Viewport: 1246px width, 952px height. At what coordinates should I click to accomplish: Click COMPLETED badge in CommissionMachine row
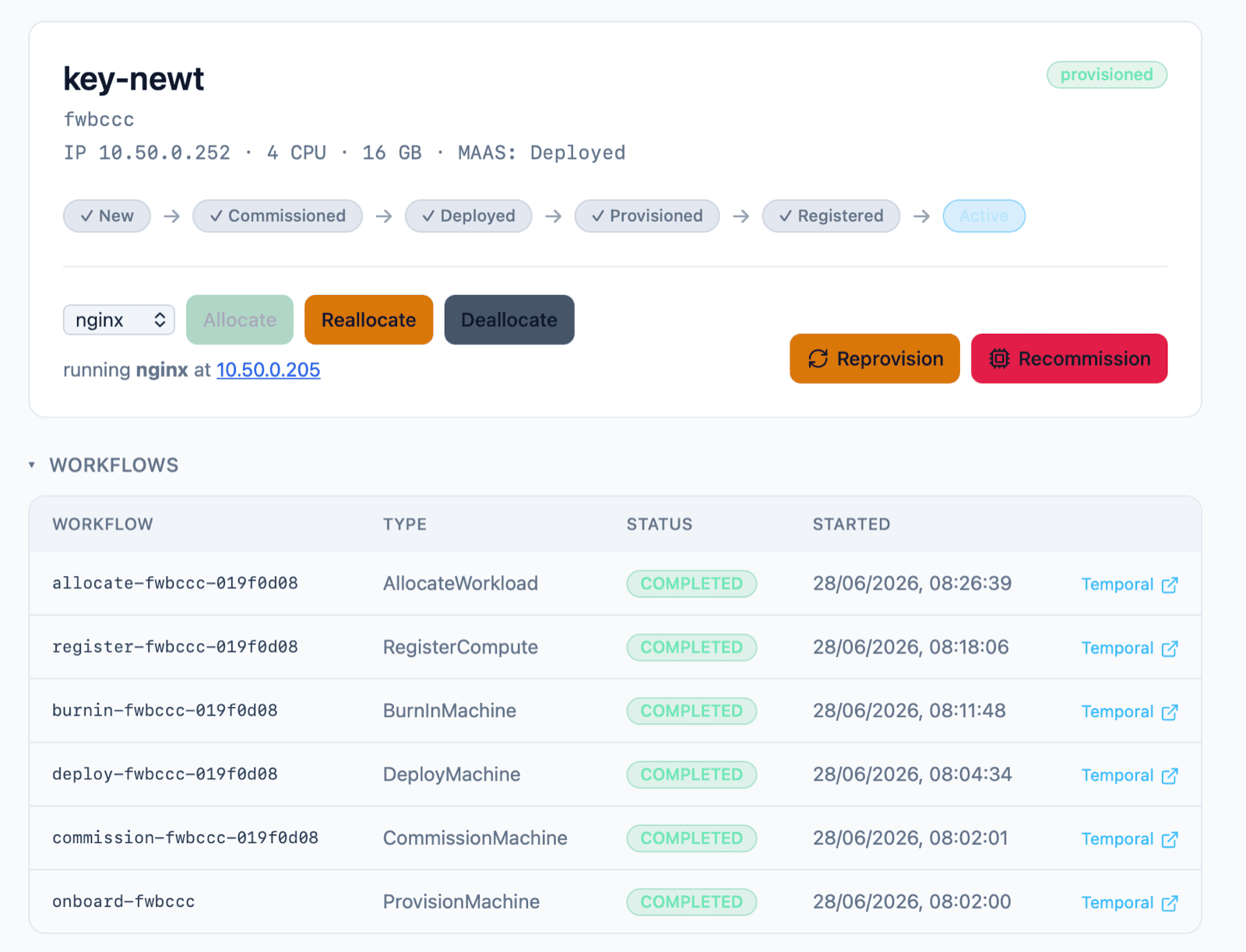(692, 838)
